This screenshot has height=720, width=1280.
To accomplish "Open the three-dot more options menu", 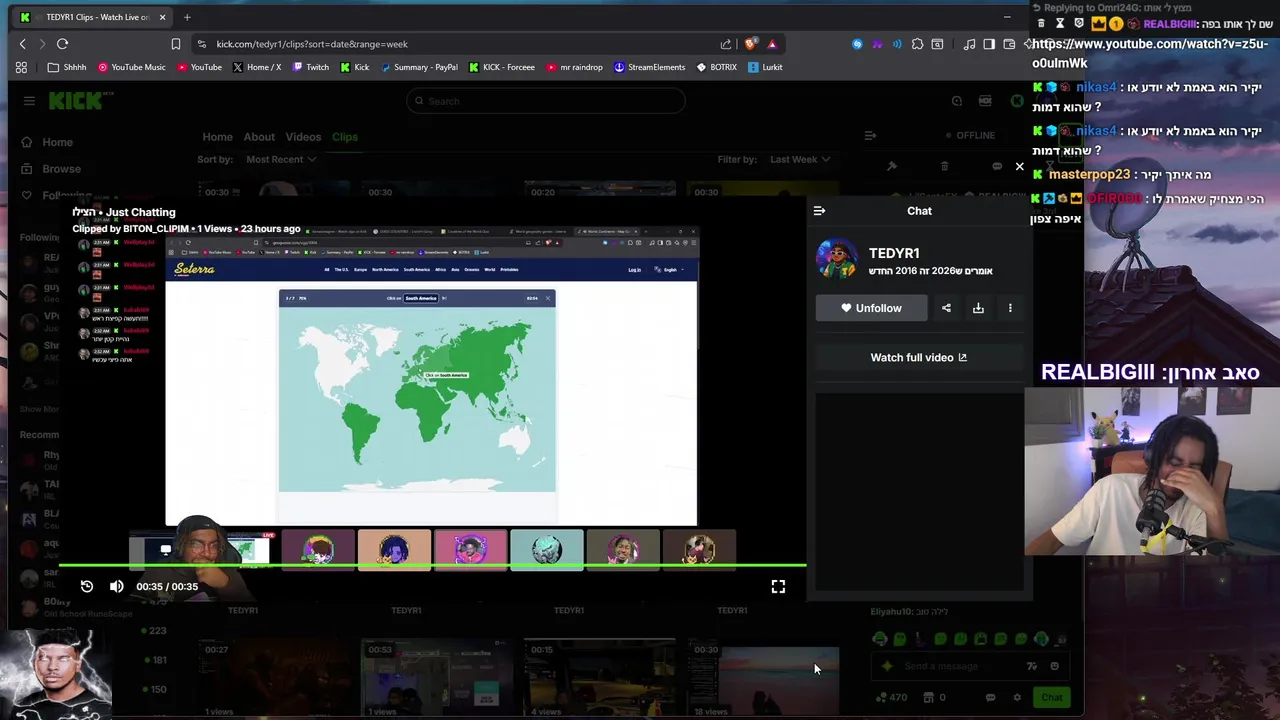I will (1010, 308).
